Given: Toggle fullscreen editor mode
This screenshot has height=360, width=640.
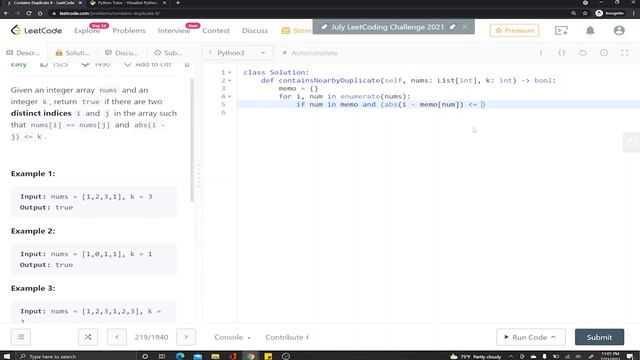Looking at the screenshot, I should click(624, 53).
